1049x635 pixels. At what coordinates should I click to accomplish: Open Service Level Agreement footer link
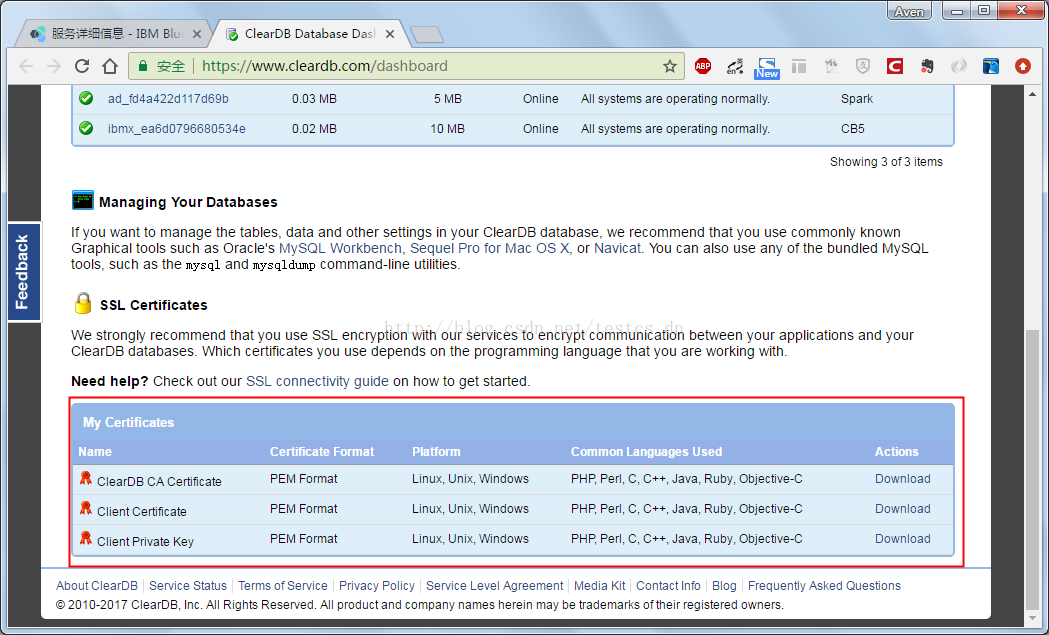click(x=494, y=585)
